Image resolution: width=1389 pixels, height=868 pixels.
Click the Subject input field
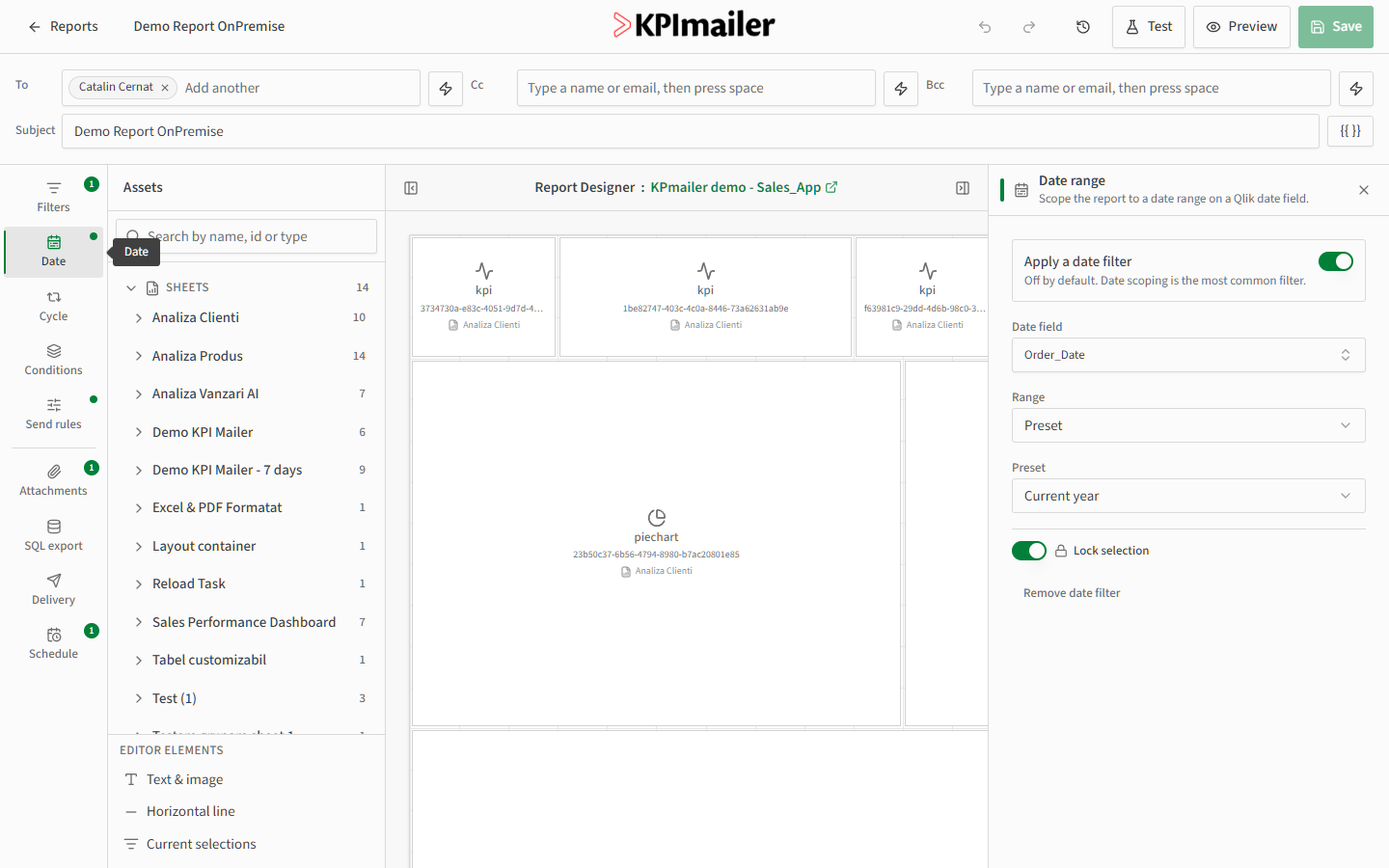pyautogui.click(x=691, y=131)
